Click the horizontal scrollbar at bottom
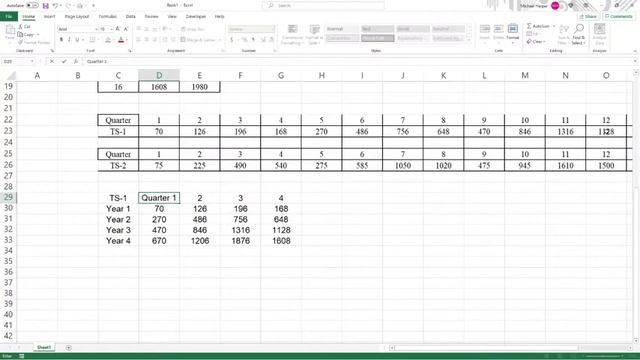 tap(486, 348)
